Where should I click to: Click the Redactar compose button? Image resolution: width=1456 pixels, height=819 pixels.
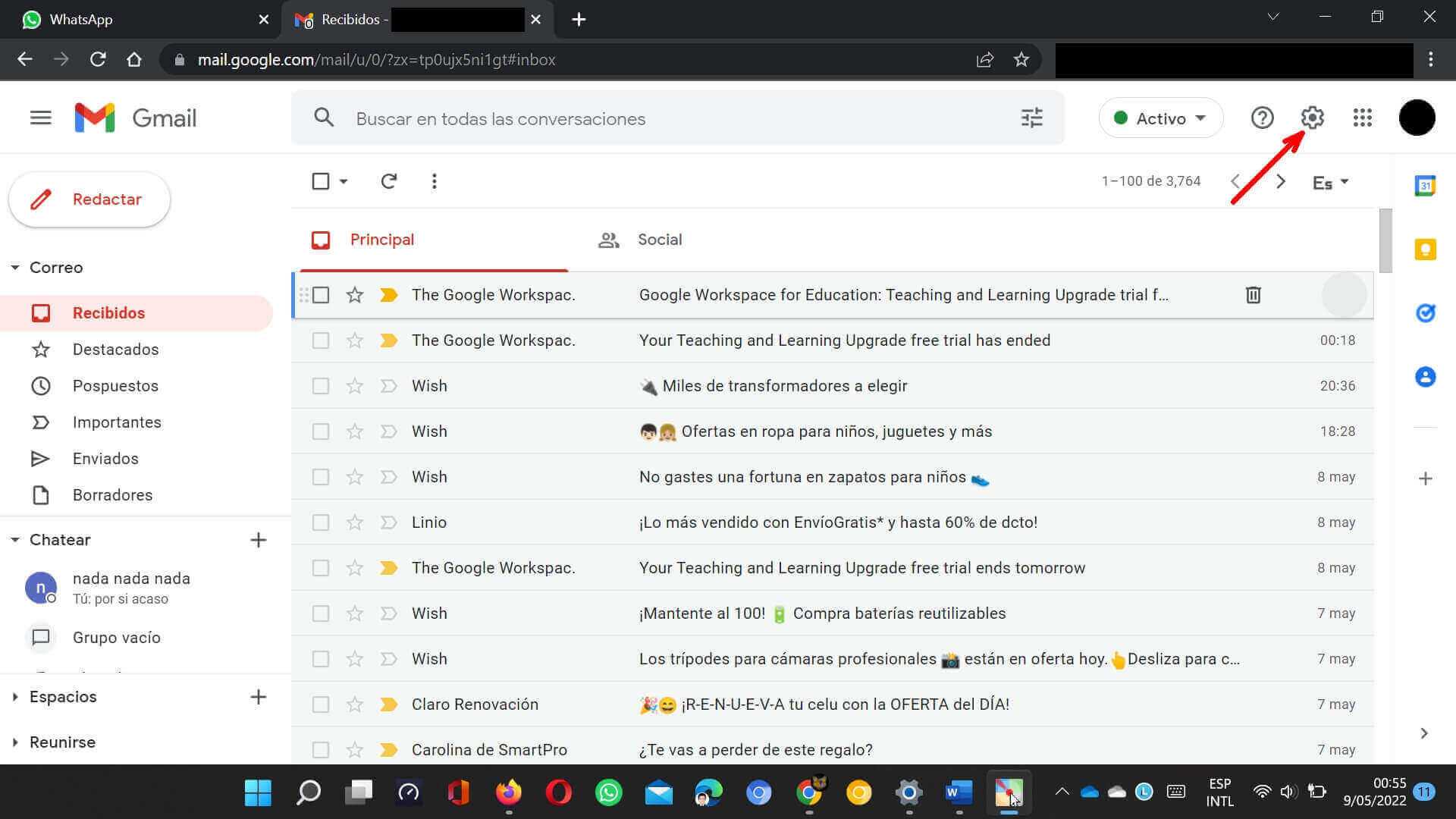(x=89, y=199)
